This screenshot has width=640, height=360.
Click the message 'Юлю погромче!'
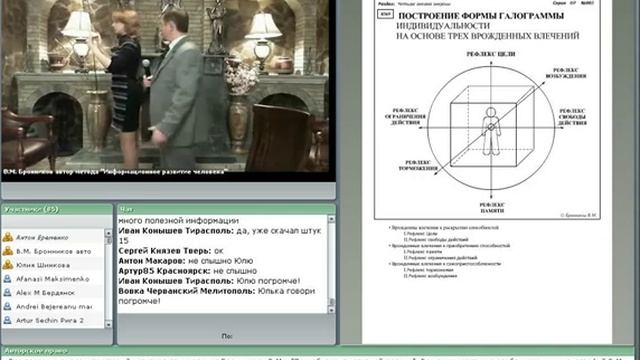(268, 281)
